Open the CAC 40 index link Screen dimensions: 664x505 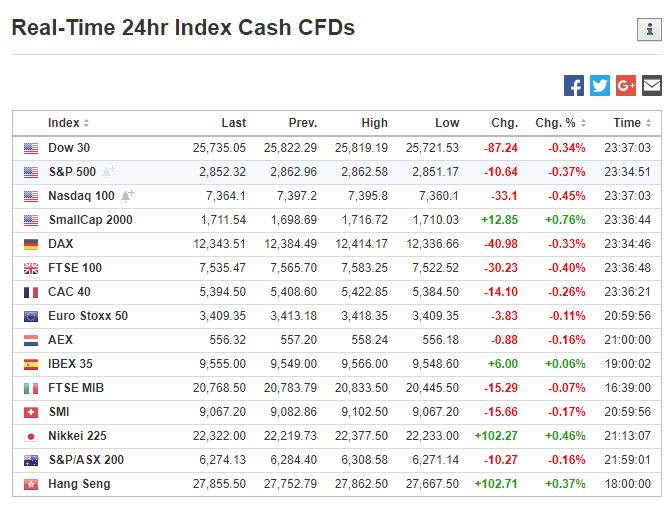[x=69, y=292]
